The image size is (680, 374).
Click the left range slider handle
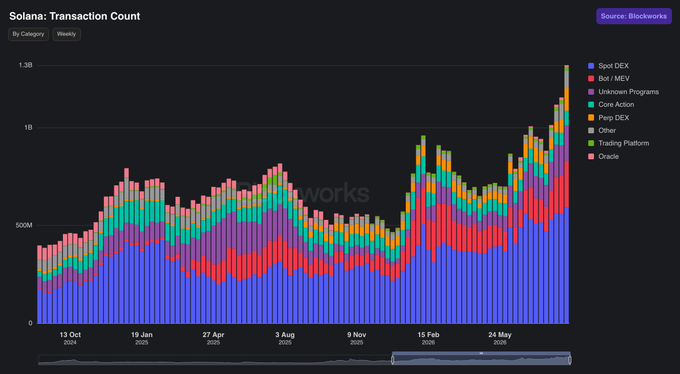click(393, 360)
